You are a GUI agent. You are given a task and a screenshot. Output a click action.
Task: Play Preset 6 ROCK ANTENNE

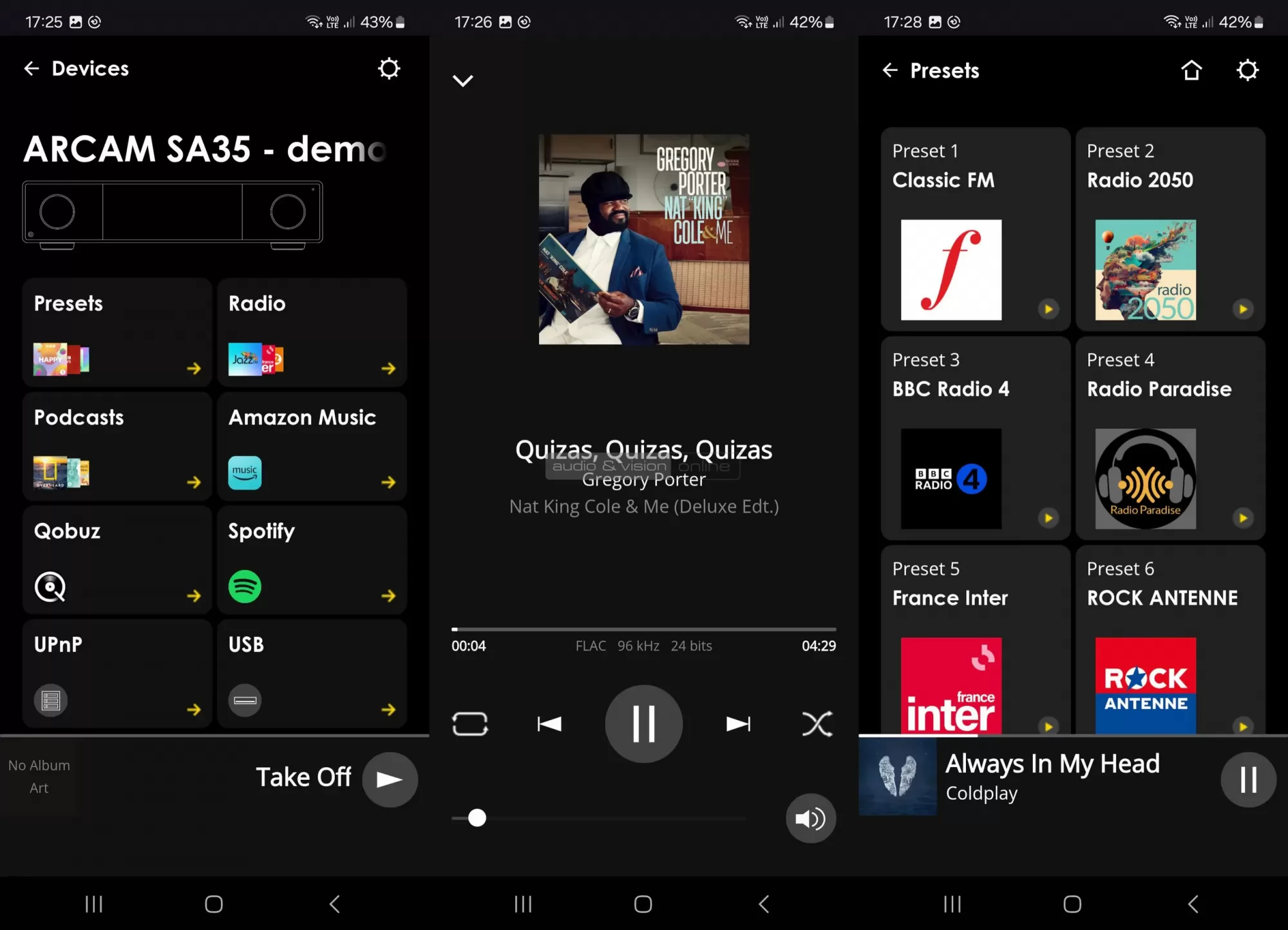pos(1243,726)
